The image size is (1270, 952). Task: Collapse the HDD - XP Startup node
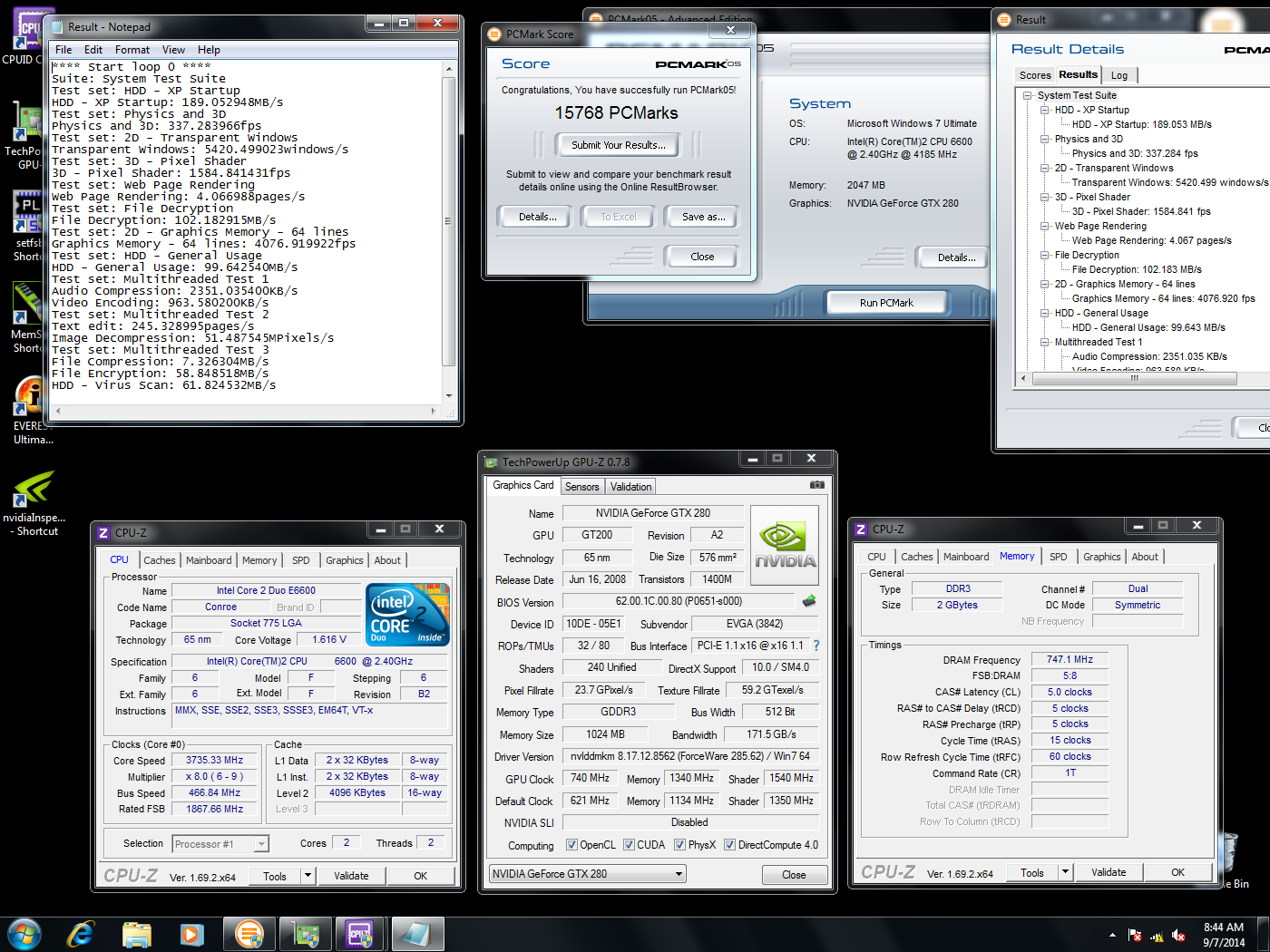(x=1044, y=110)
